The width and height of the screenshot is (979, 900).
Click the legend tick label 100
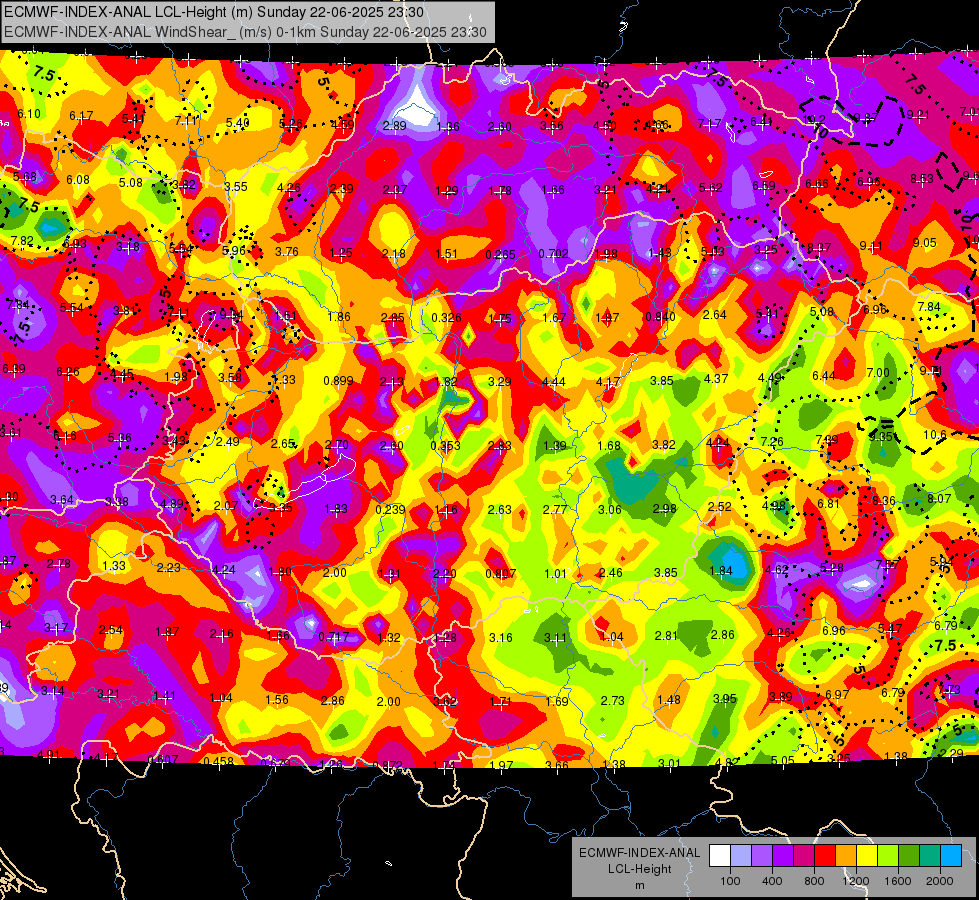point(730,881)
